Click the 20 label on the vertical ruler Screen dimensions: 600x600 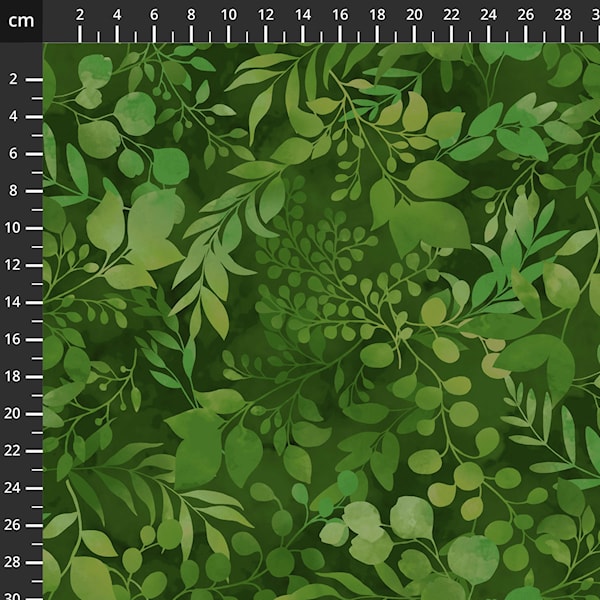coord(12,413)
